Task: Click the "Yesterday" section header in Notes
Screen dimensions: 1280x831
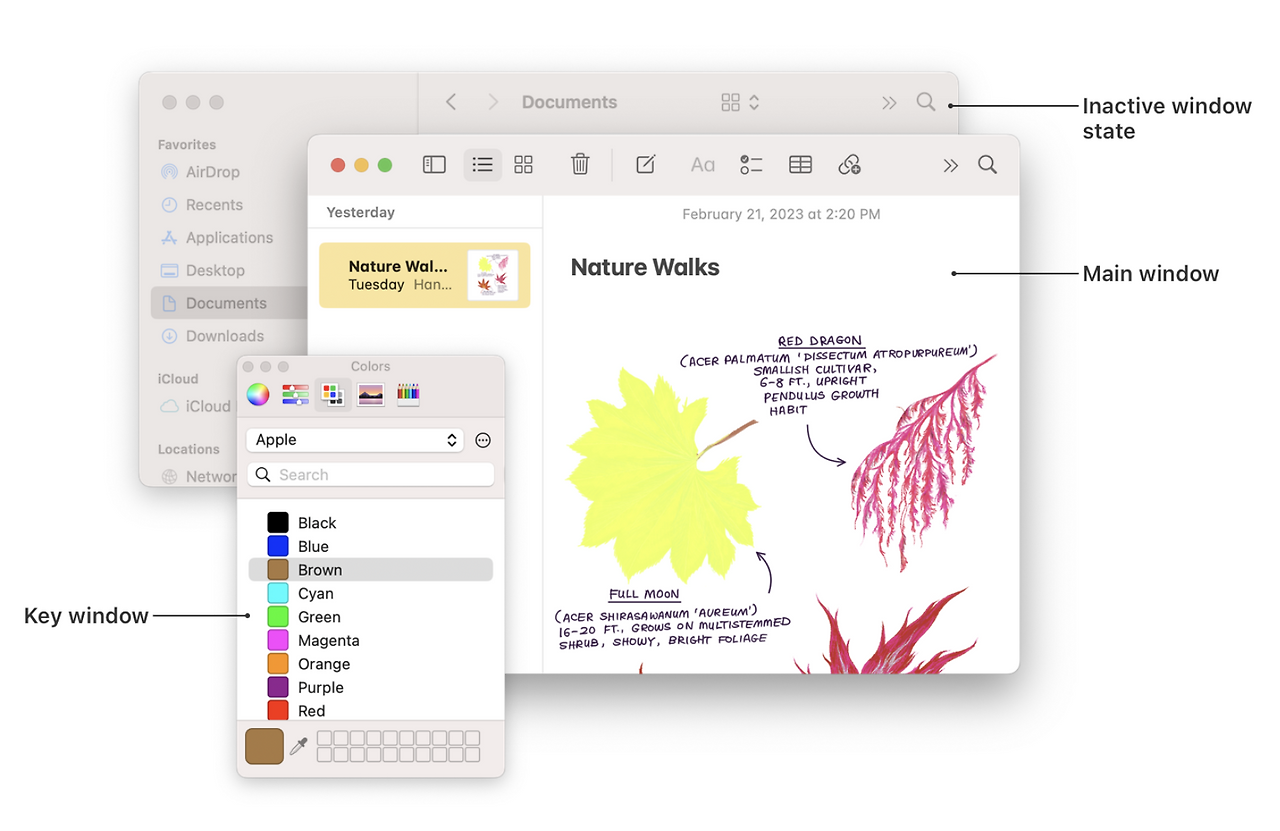Action: (361, 212)
